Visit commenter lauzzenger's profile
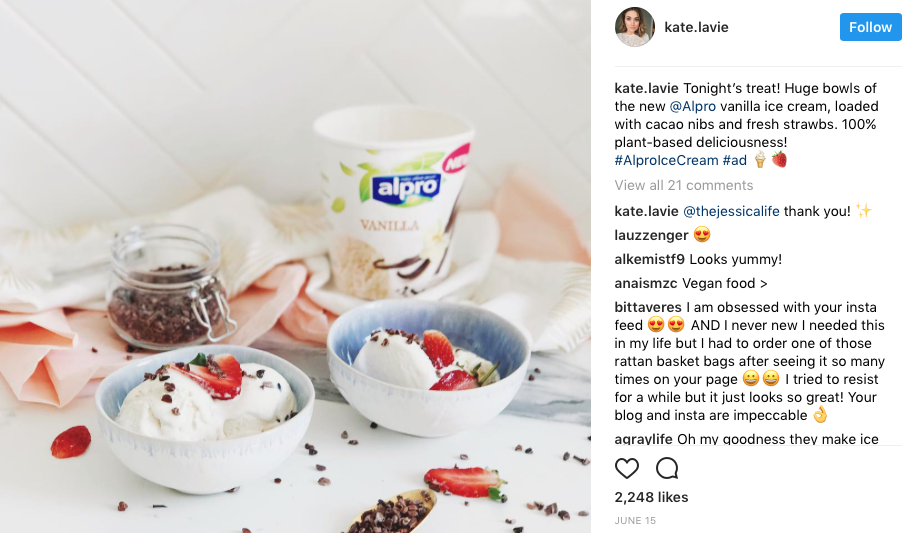This screenshot has width=907, height=533. coord(651,236)
